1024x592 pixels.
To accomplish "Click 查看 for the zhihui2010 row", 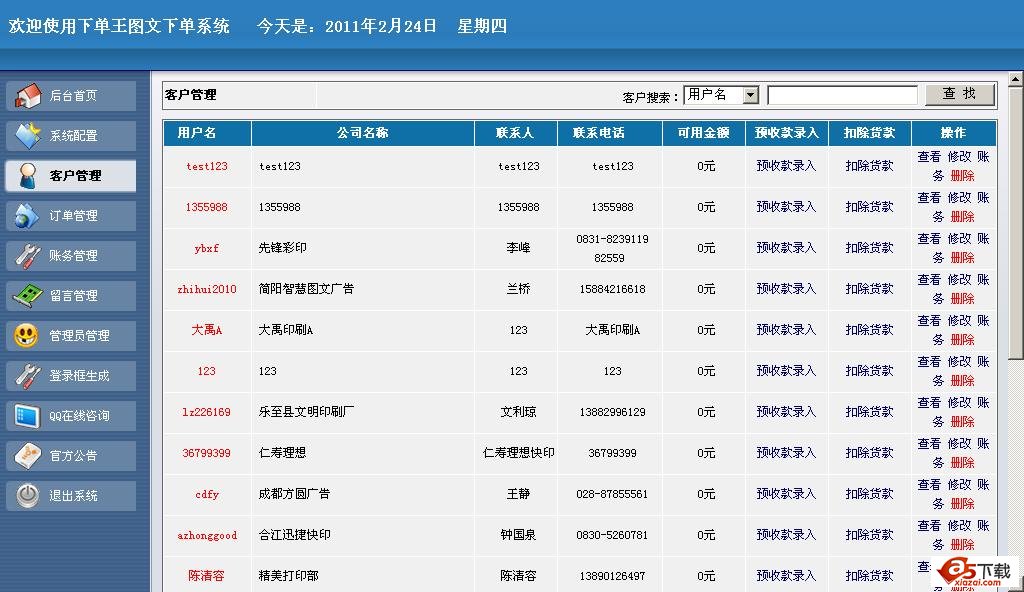I will [929, 280].
